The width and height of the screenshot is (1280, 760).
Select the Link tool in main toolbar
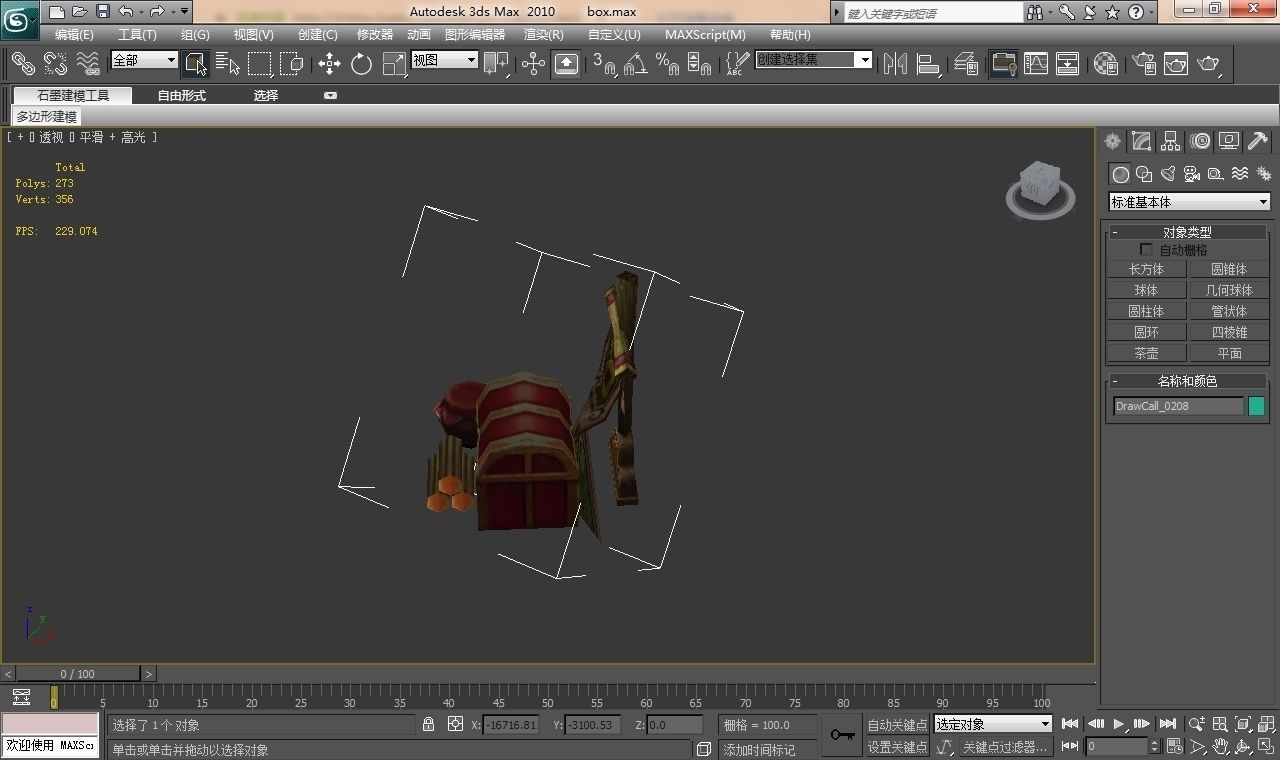23,64
